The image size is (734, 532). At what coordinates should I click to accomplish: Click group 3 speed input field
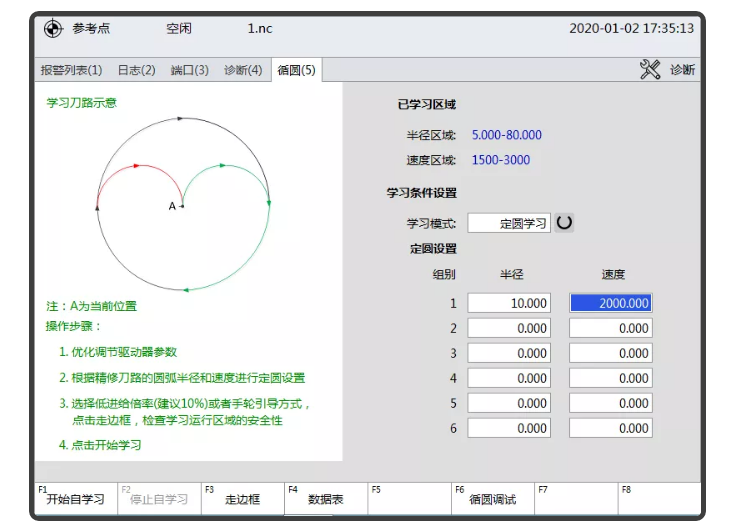[x=610, y=353]
